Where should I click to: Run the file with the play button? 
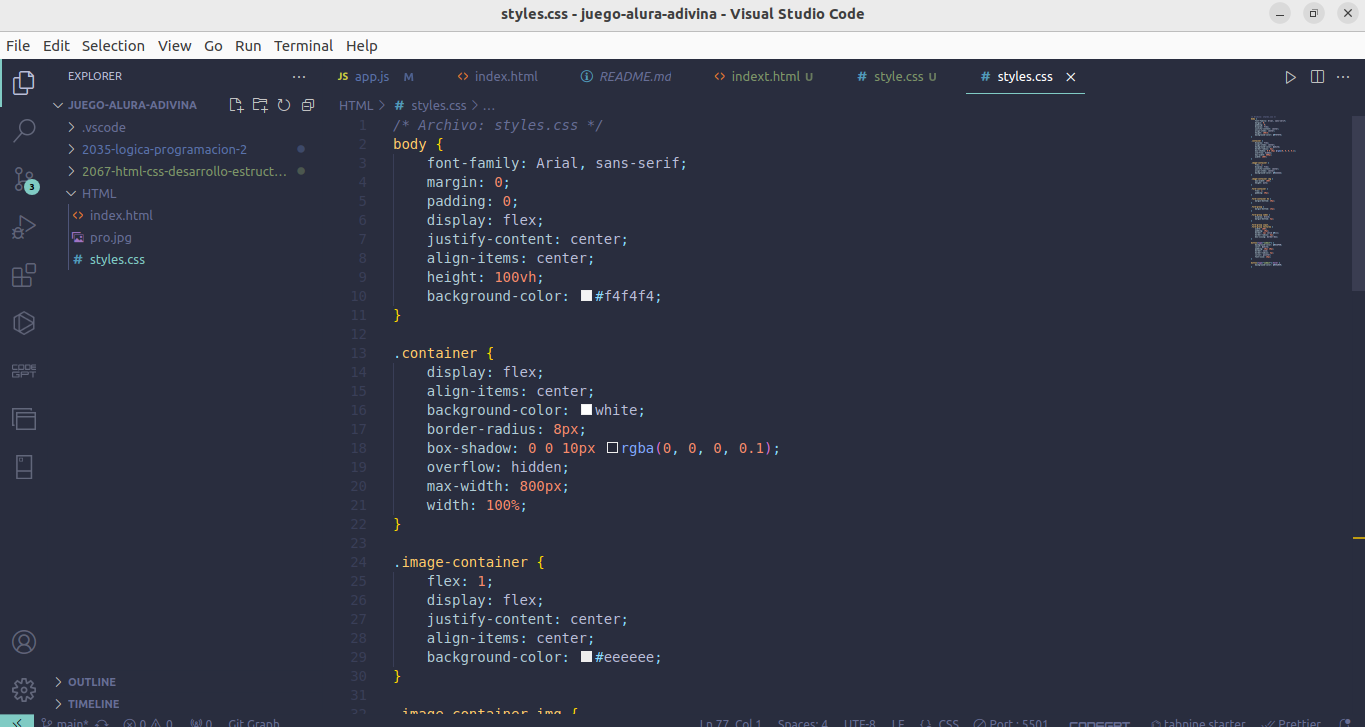point(1290,77)
